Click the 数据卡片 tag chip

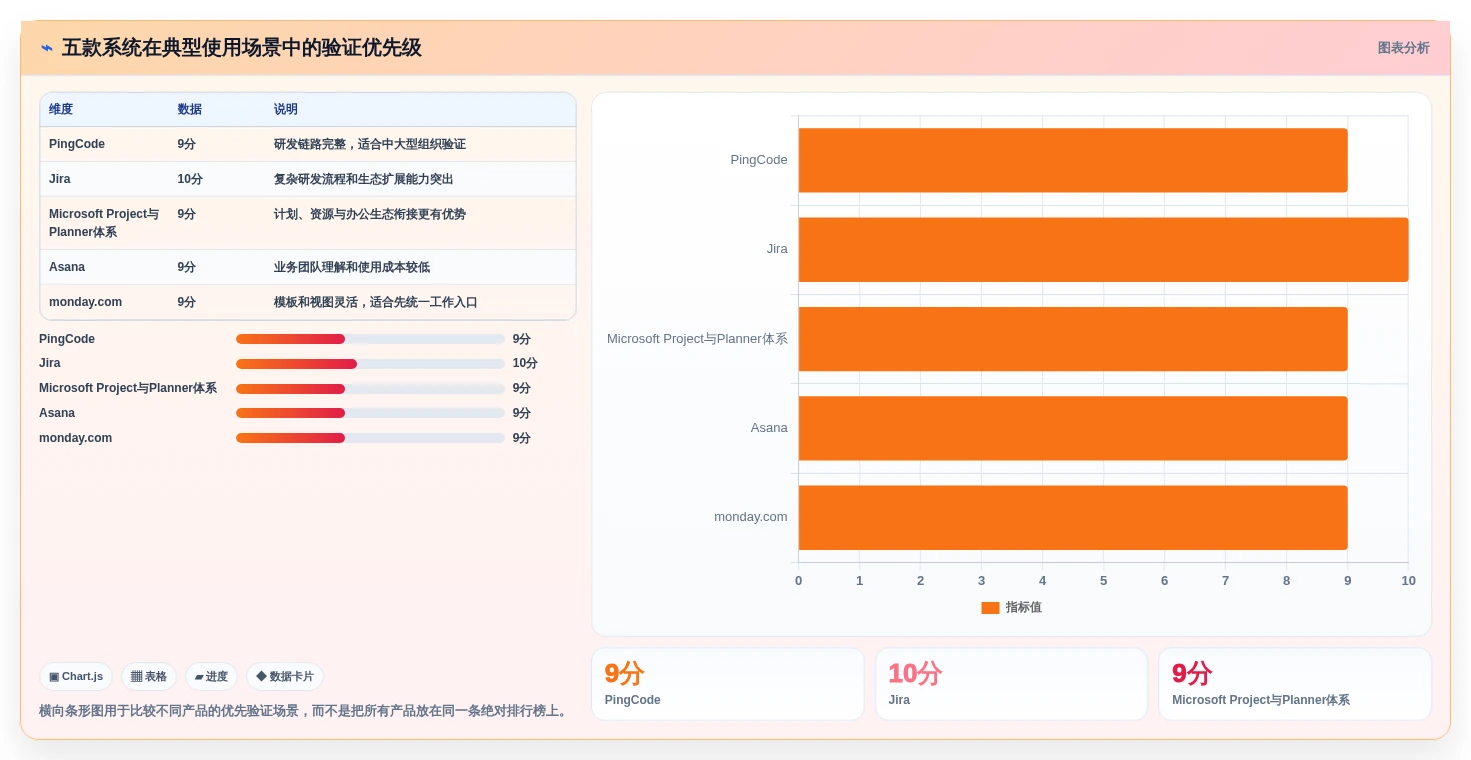tap(285, 677)
